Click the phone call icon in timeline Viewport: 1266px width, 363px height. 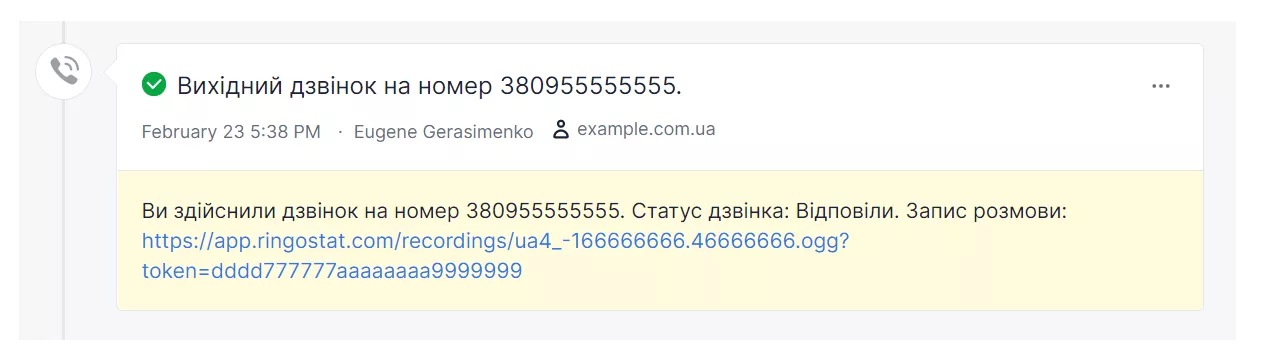64,71
